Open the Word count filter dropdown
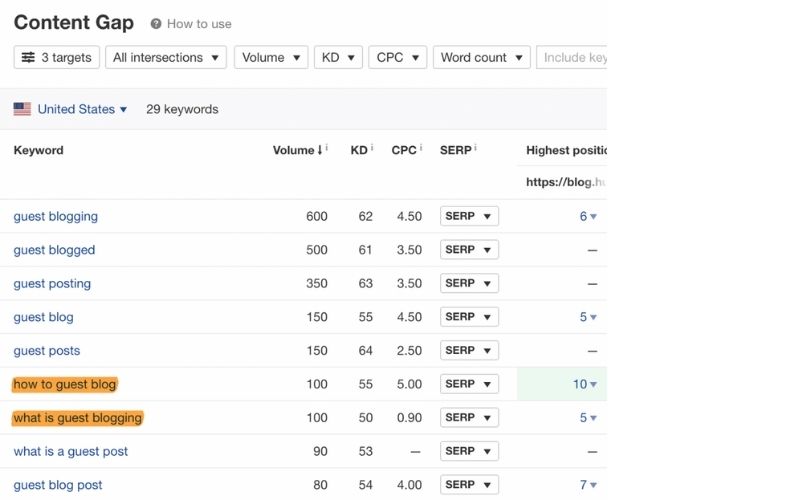The width and height of the screenshot is (800, 500). click(482, 57)
